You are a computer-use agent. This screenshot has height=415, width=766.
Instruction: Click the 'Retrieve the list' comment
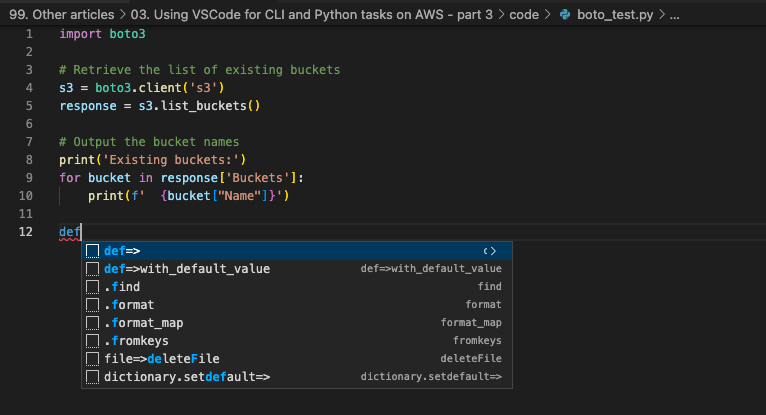coord(199,70)
